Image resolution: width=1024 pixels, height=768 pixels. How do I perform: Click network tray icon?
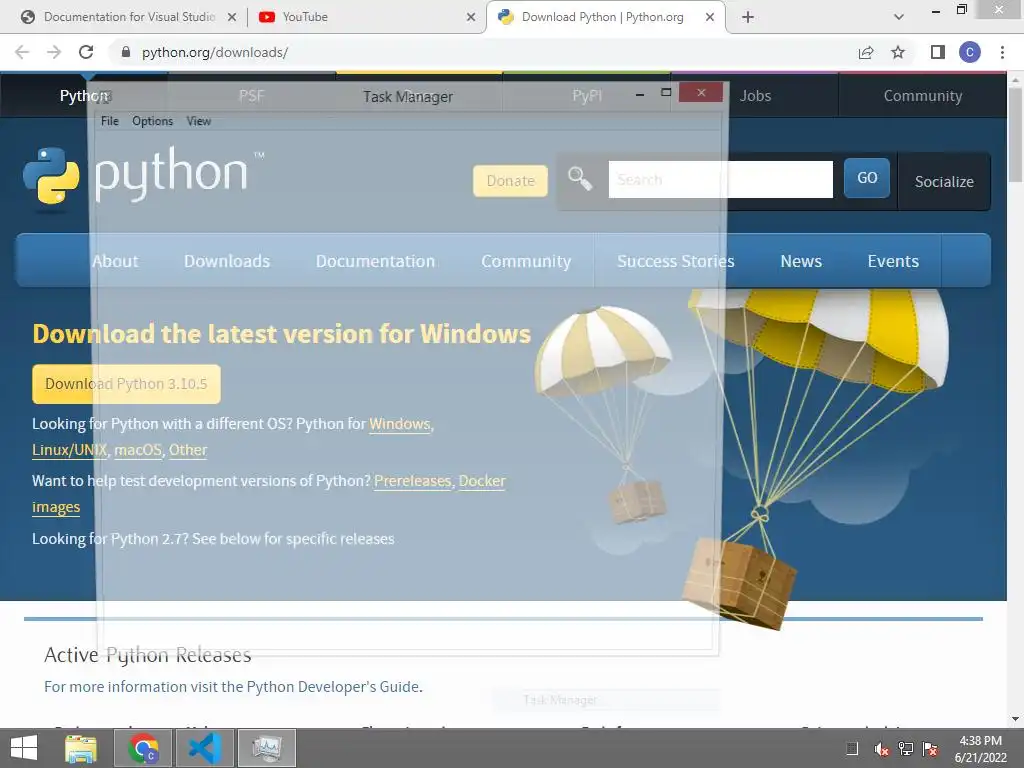[906, 749]
